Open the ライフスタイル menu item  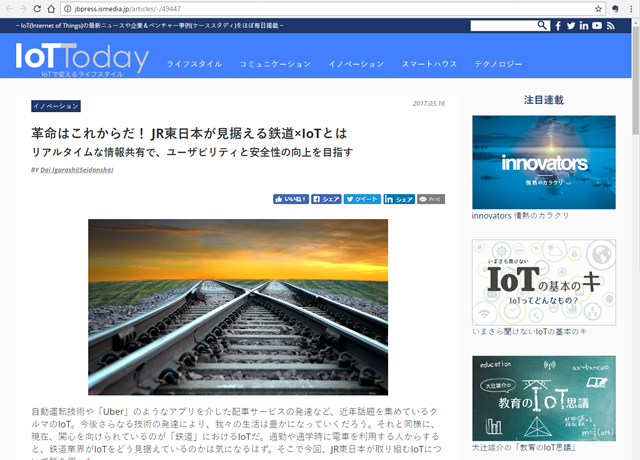pyautogui.click(x=194, y=64)
